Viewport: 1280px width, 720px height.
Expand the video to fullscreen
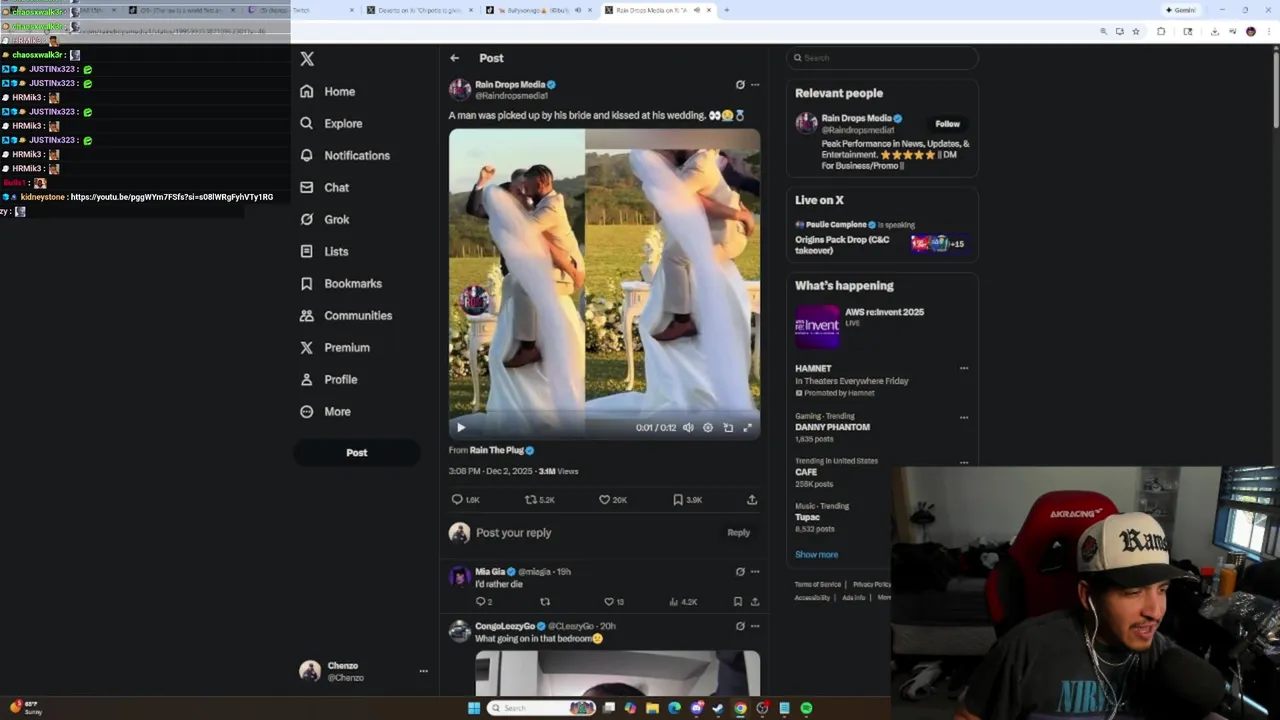tap(747, 427)
